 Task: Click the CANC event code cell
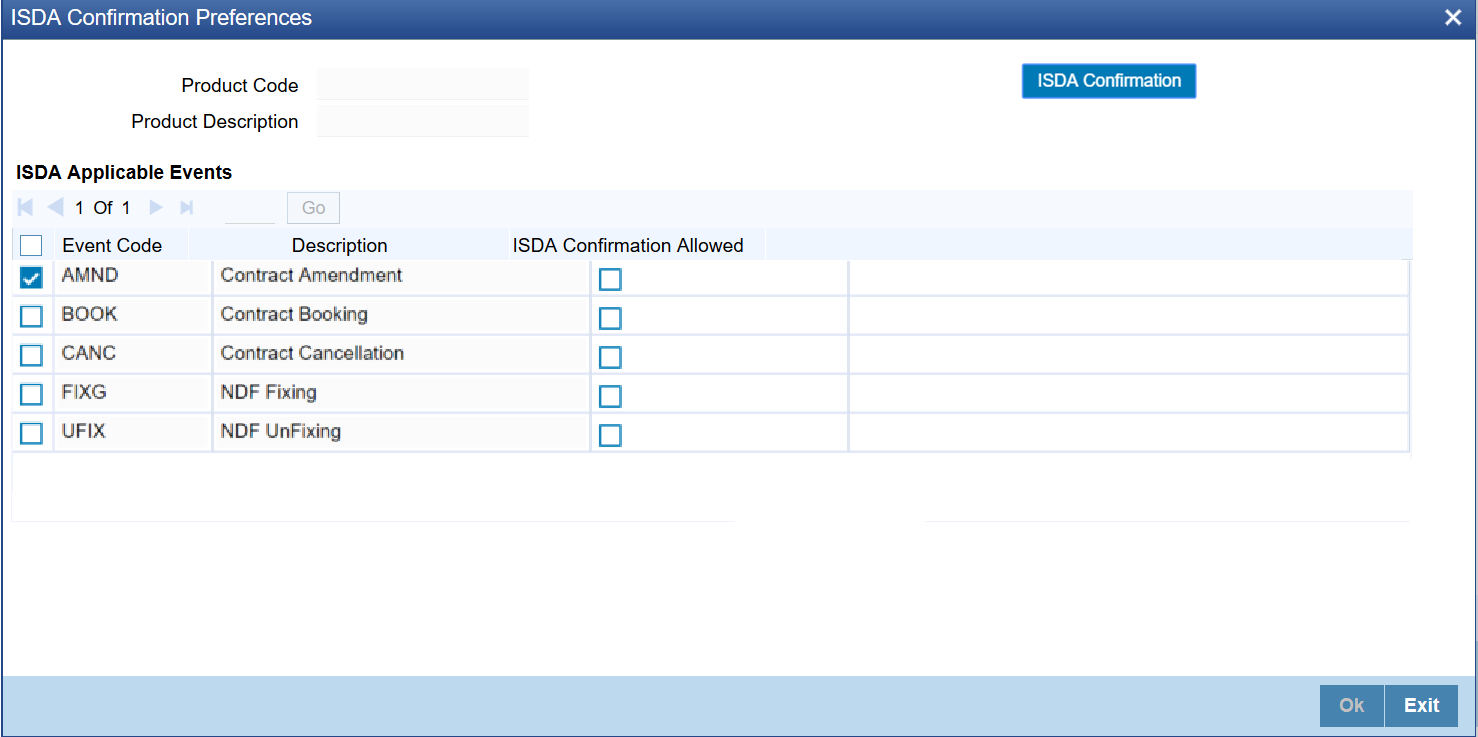coord(133,355)
